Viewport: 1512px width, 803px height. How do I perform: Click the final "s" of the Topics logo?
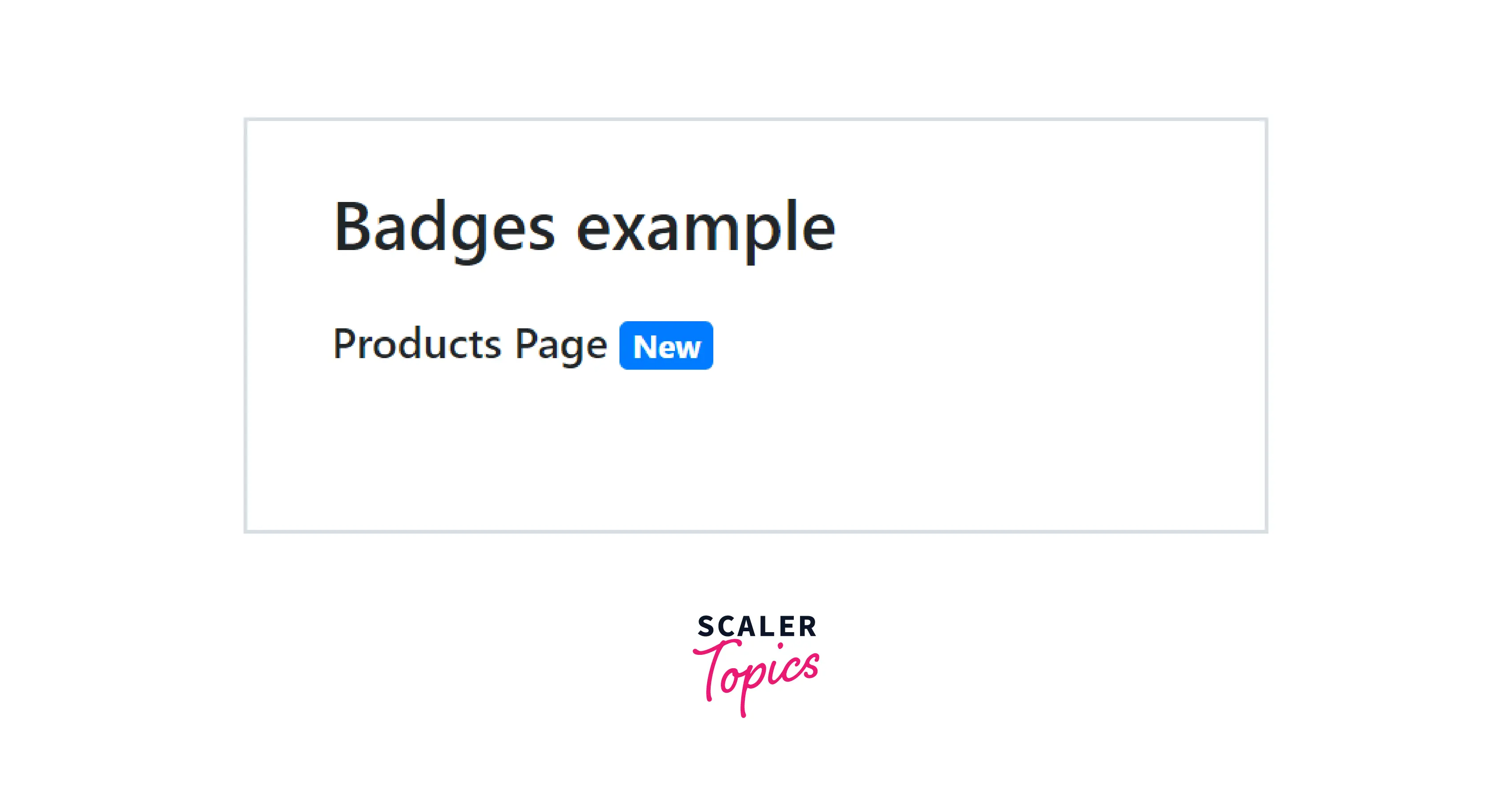(x=810, y=667)
